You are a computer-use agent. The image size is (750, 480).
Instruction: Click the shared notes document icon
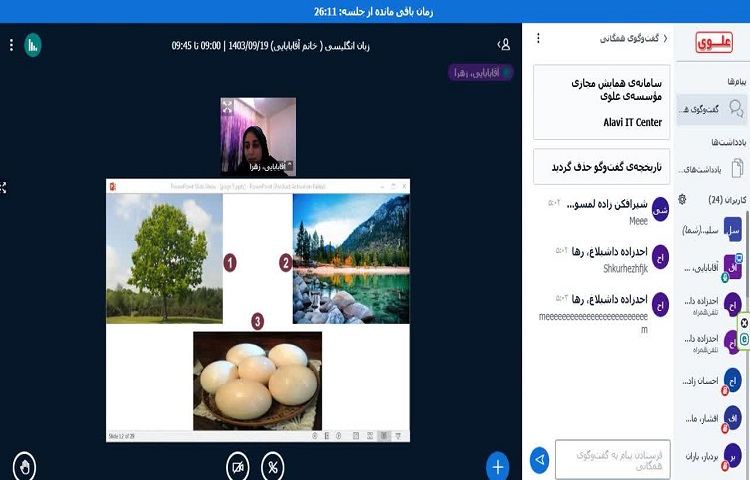737,168
